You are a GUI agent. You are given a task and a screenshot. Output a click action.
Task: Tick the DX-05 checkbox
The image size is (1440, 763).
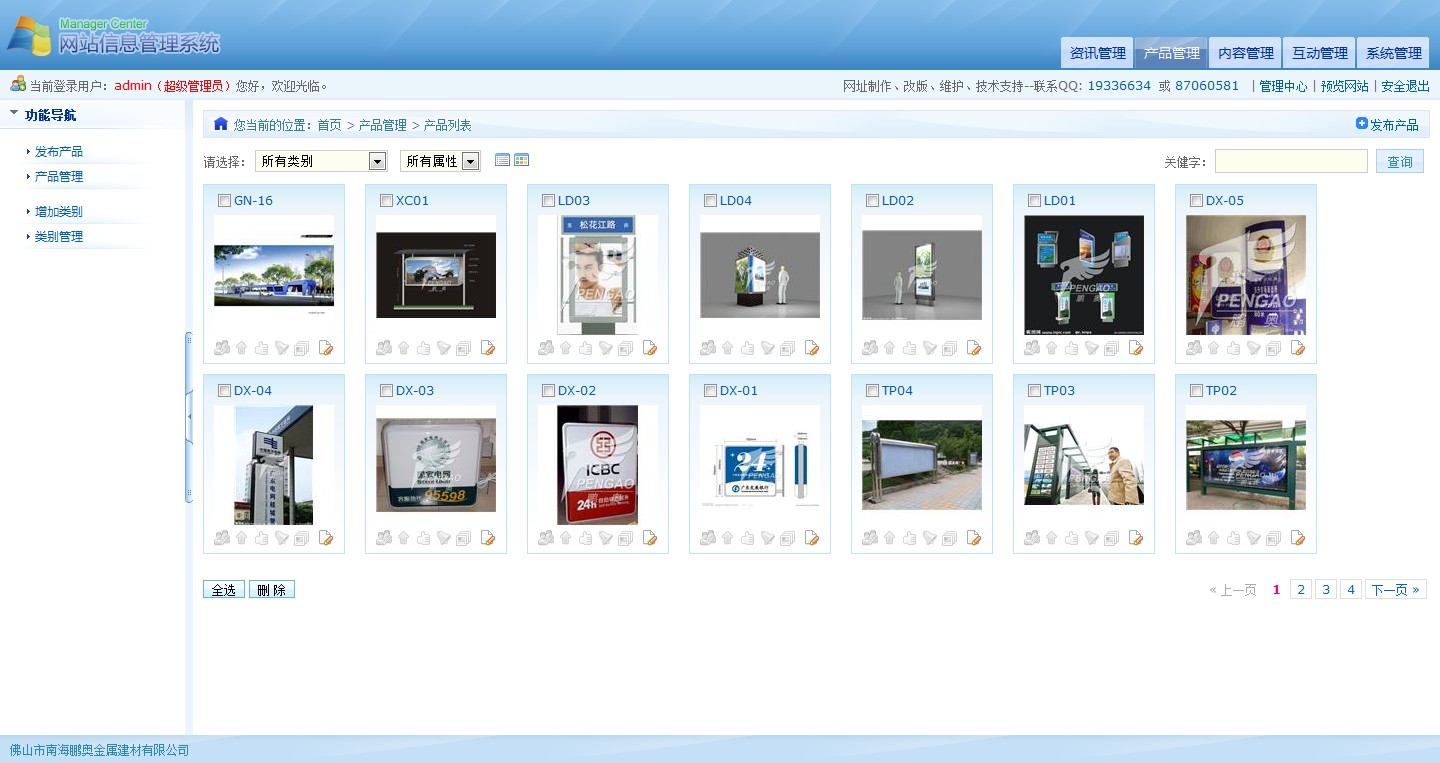click(x=1196, y=200)
